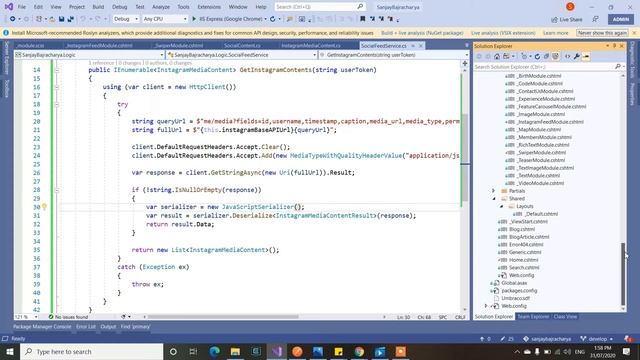This screenshot has height=360, width=640.
Task: Open editor zoom level dropdown 121 %
Action: pyautogui.click(x=26, y=317)
